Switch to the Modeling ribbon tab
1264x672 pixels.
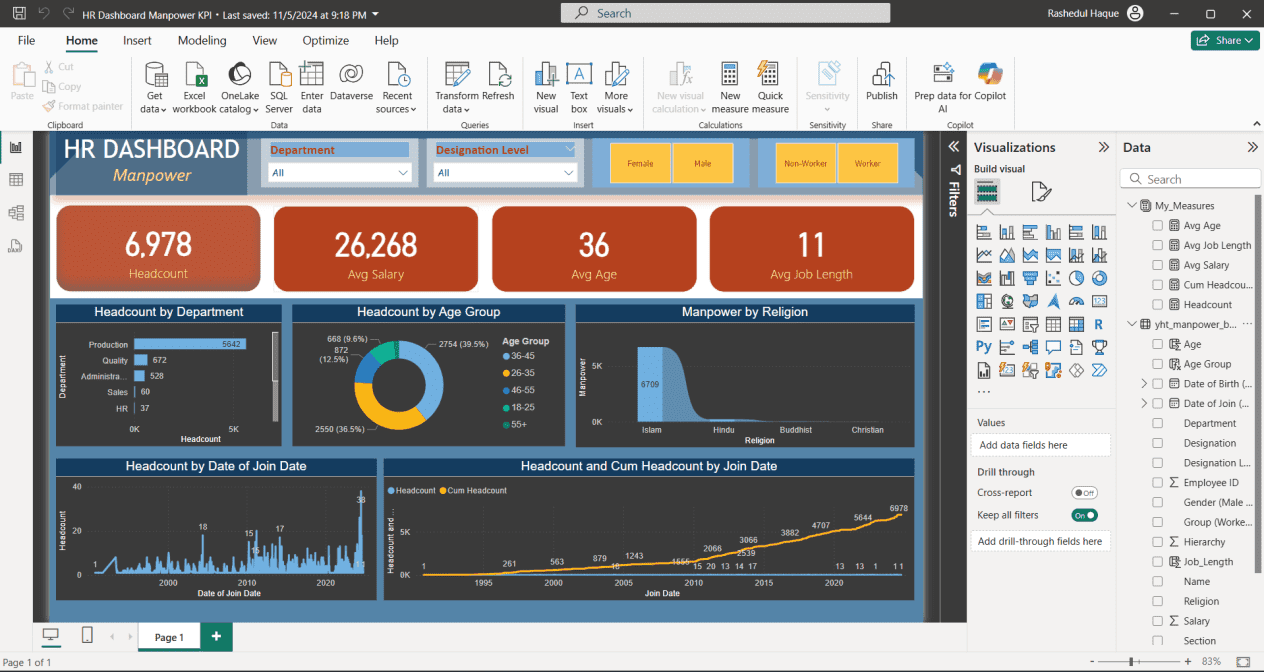coord(202,41)
